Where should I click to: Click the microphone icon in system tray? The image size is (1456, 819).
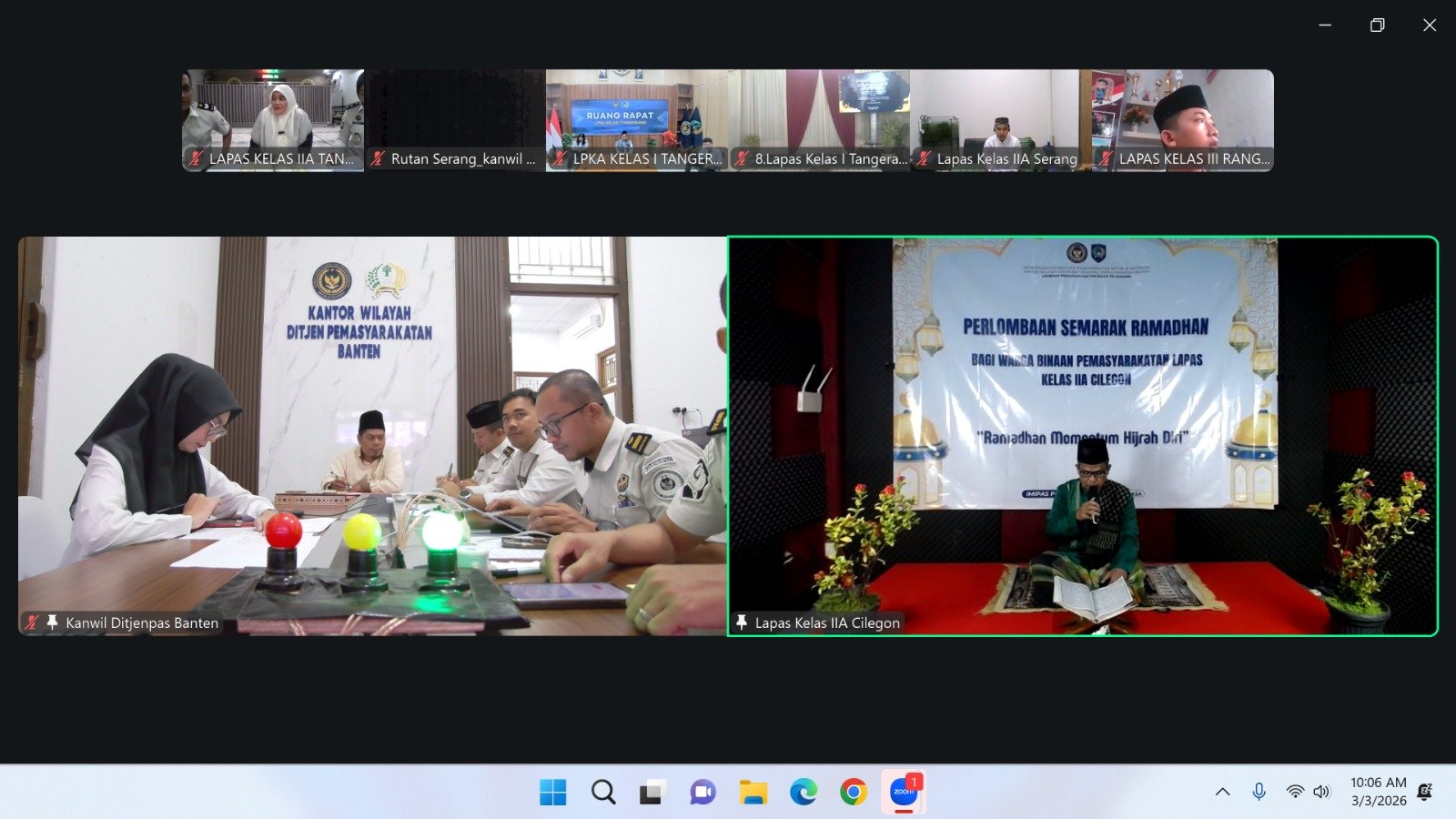[x=1259, y=792]
